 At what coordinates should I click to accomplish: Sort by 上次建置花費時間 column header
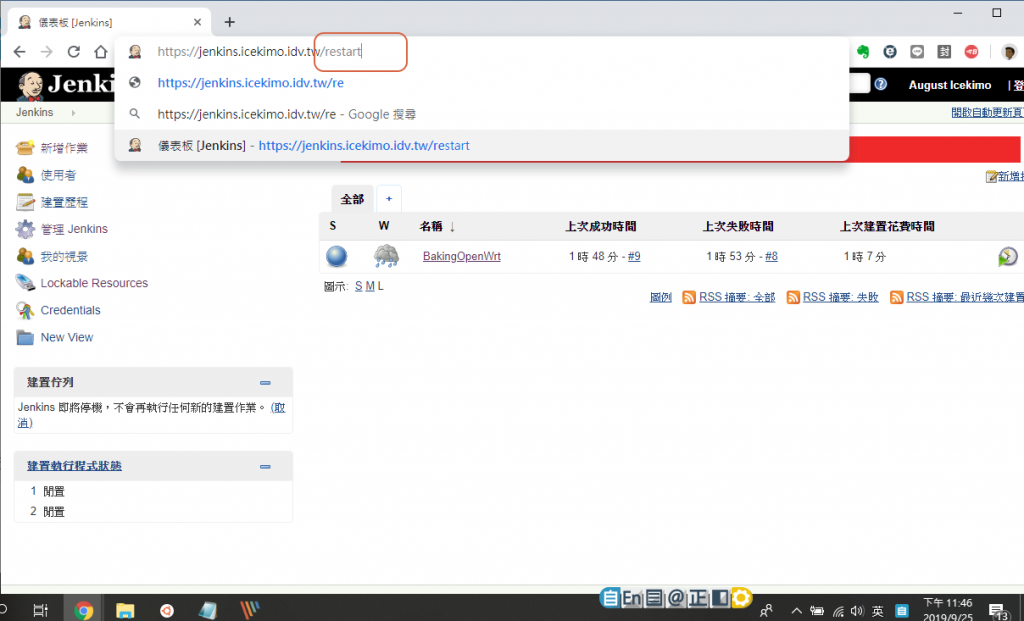pos(887,227)
